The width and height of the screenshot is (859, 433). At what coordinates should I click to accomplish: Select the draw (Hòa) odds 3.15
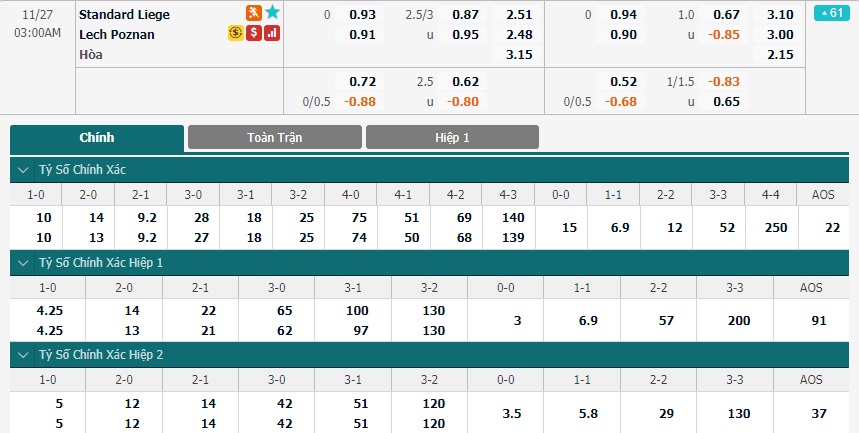519,54
